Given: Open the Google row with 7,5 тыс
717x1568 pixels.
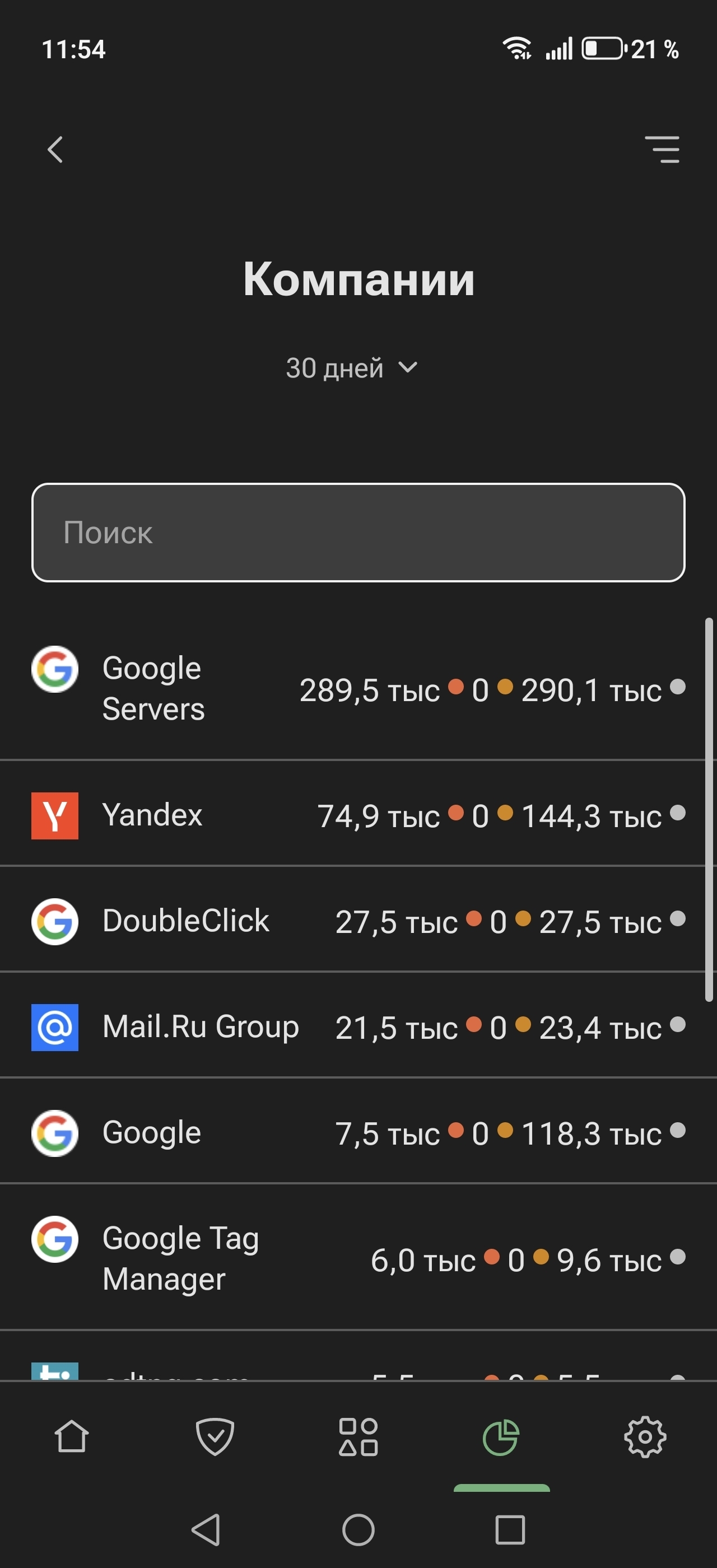Looking at the screenshot, I should point(358,1132).
